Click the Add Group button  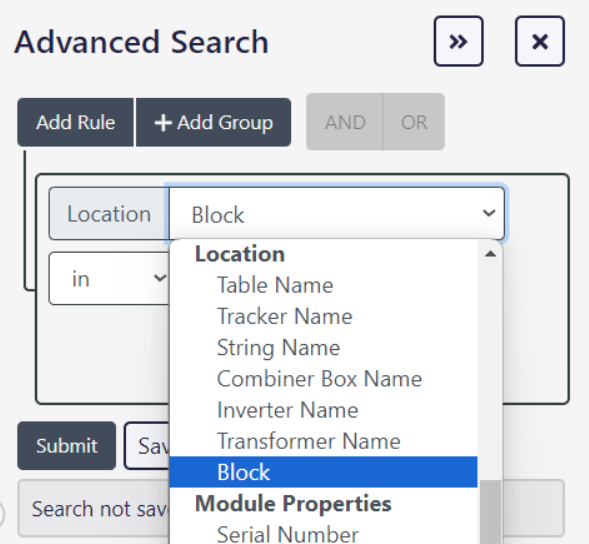(x=213, y=122)
